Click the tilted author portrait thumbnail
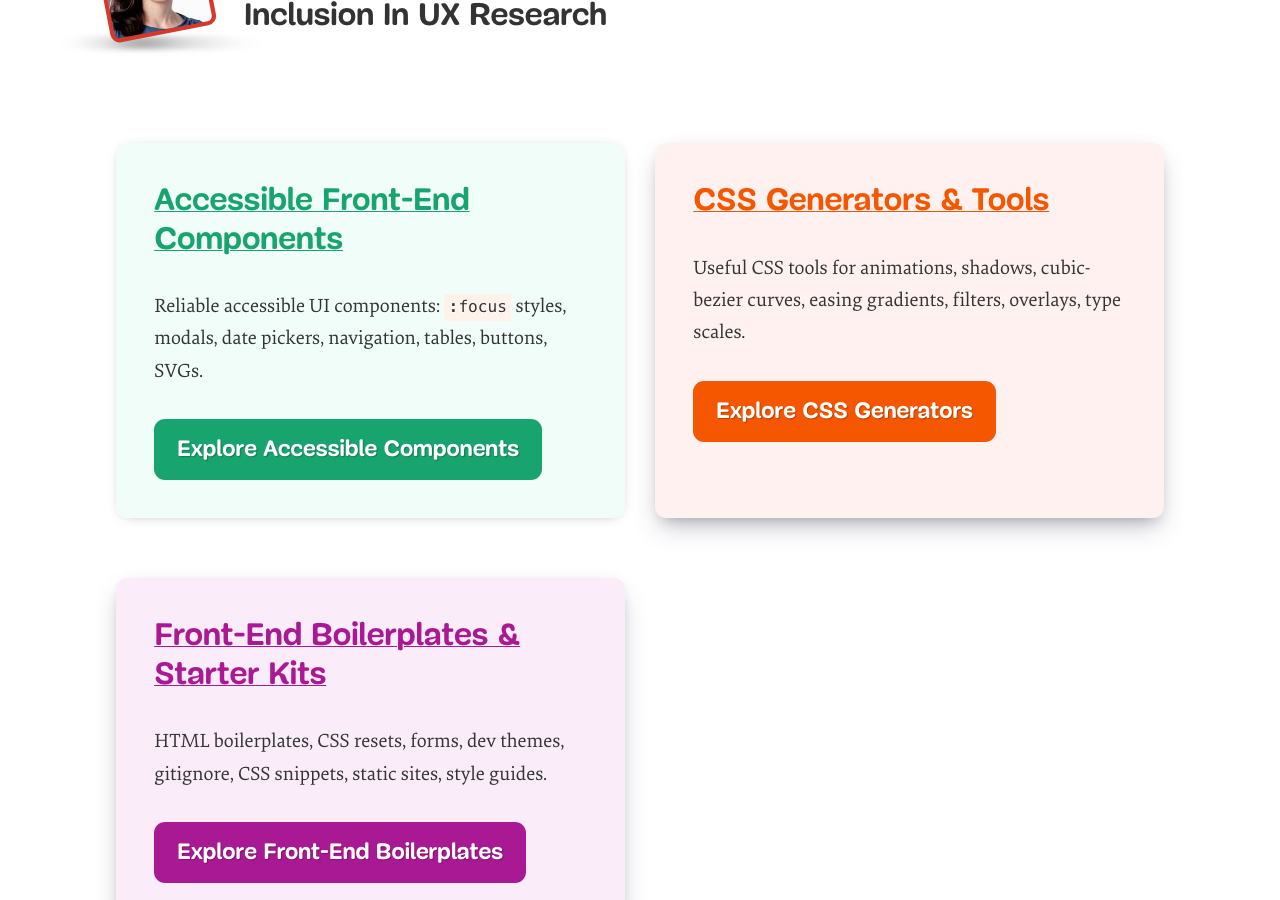1280x900 pixels. click(160, 18)
